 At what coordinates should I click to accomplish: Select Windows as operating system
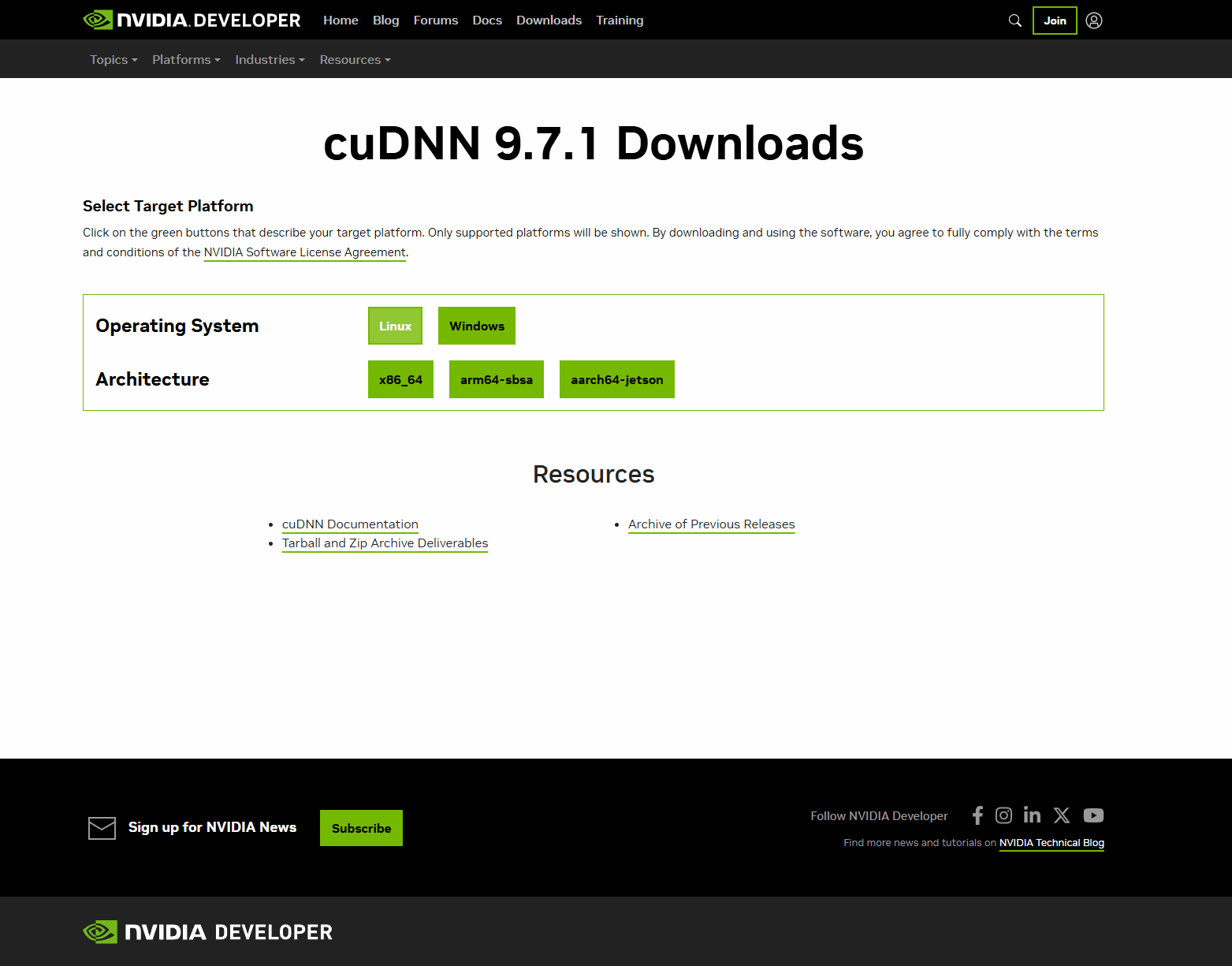tap(477, 326)
